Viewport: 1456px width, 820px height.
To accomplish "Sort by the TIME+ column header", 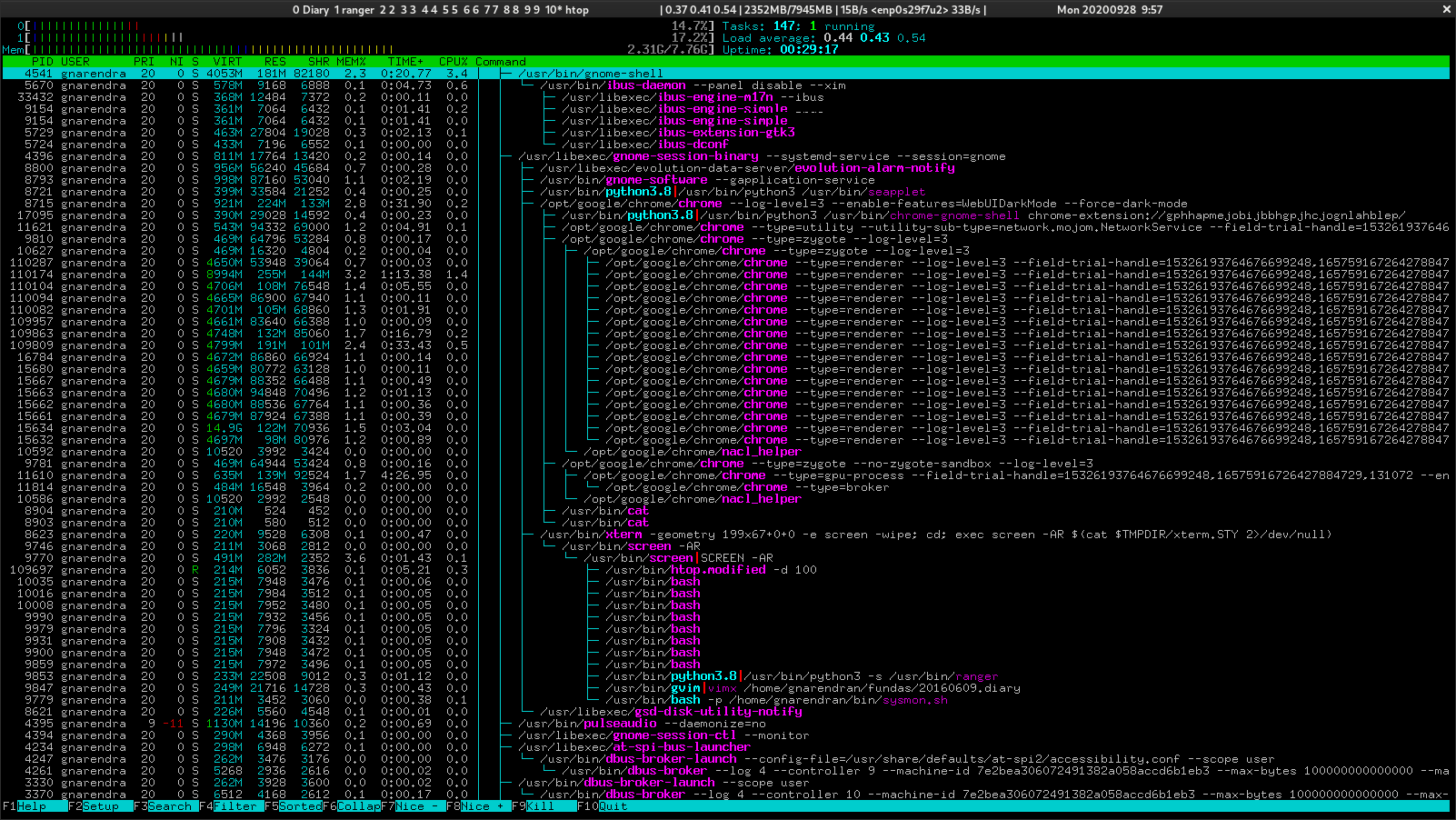I will click(x=406, y=62).
